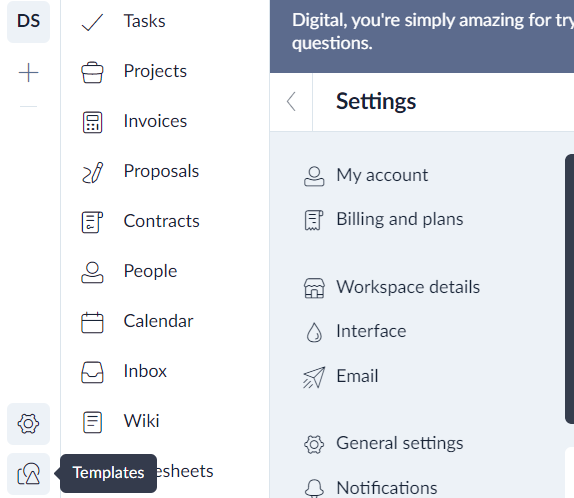Open the Invoices calculator icon
This screenshot has width=574, height=498.
click(x=92, y=122)
